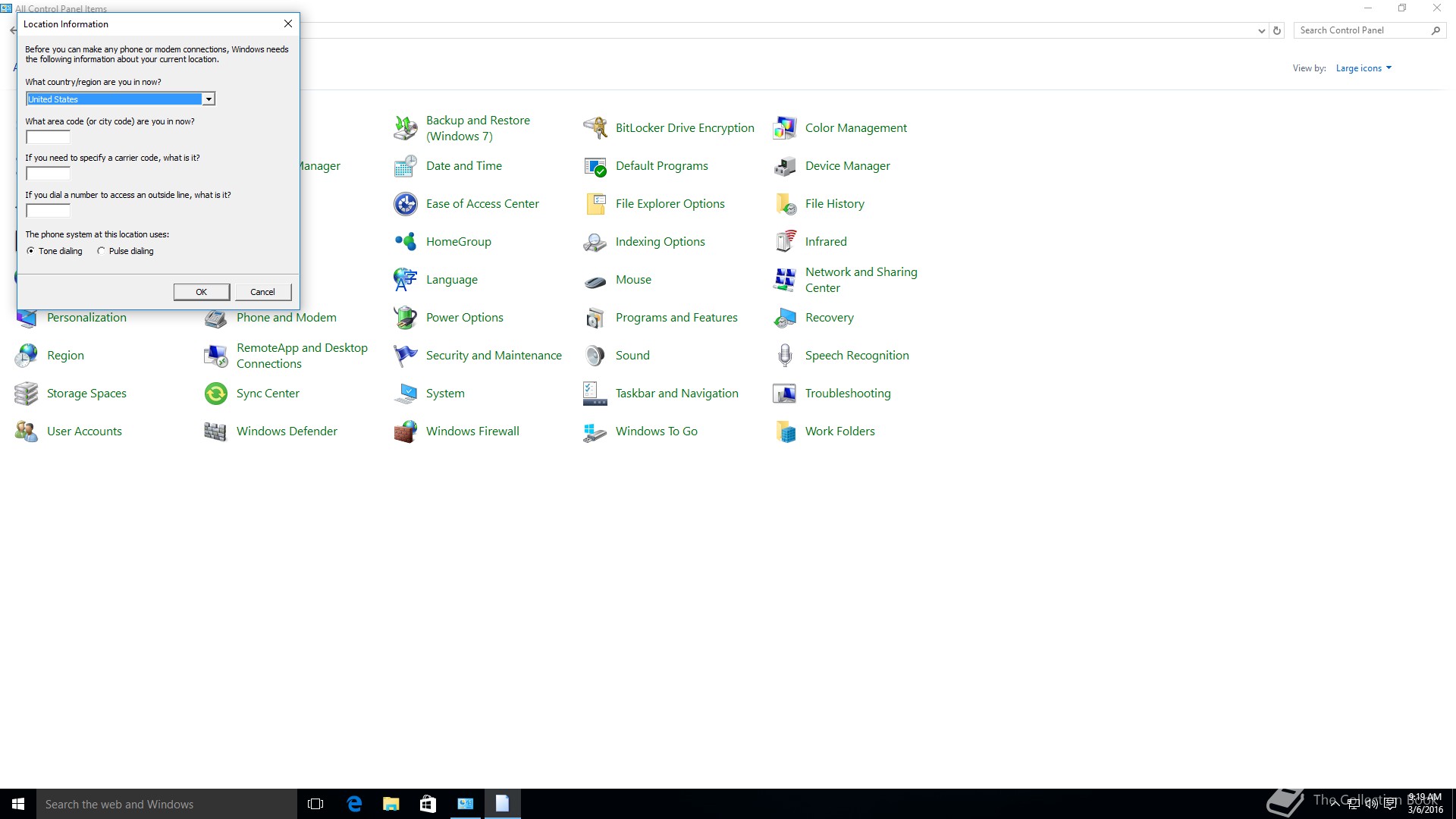Open the Taskbar and Navigation link

click(676, 394)
